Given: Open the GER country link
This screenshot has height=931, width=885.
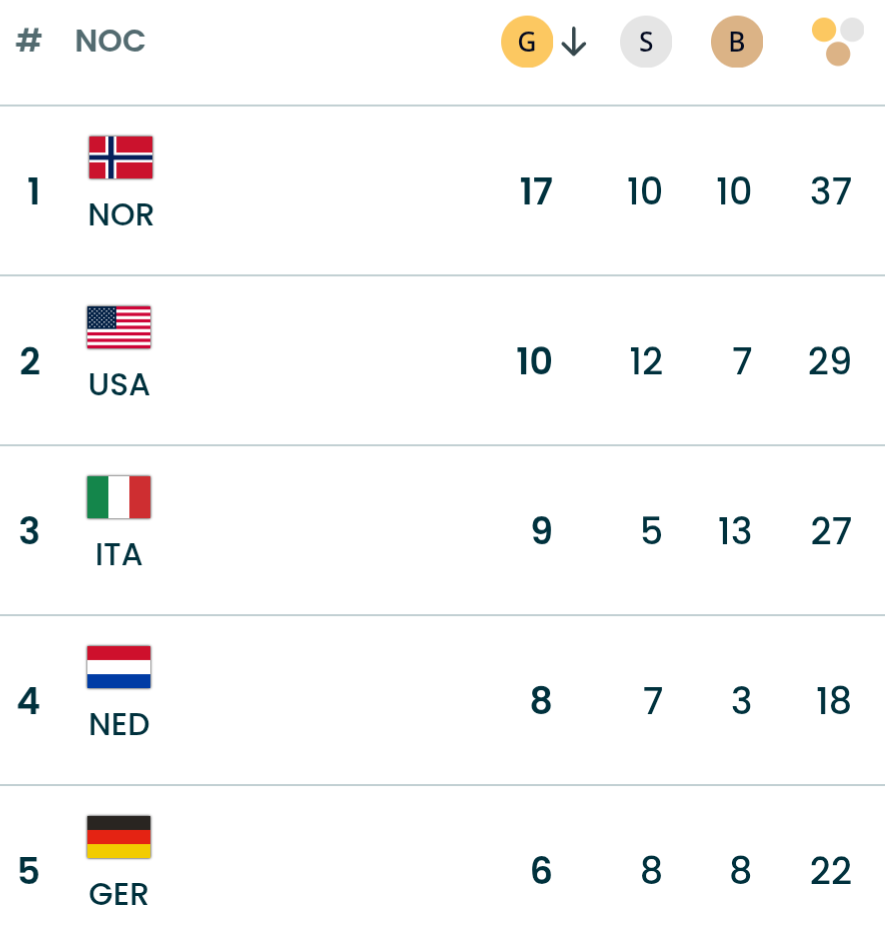Looking at the screenshot, I should 119,894.
